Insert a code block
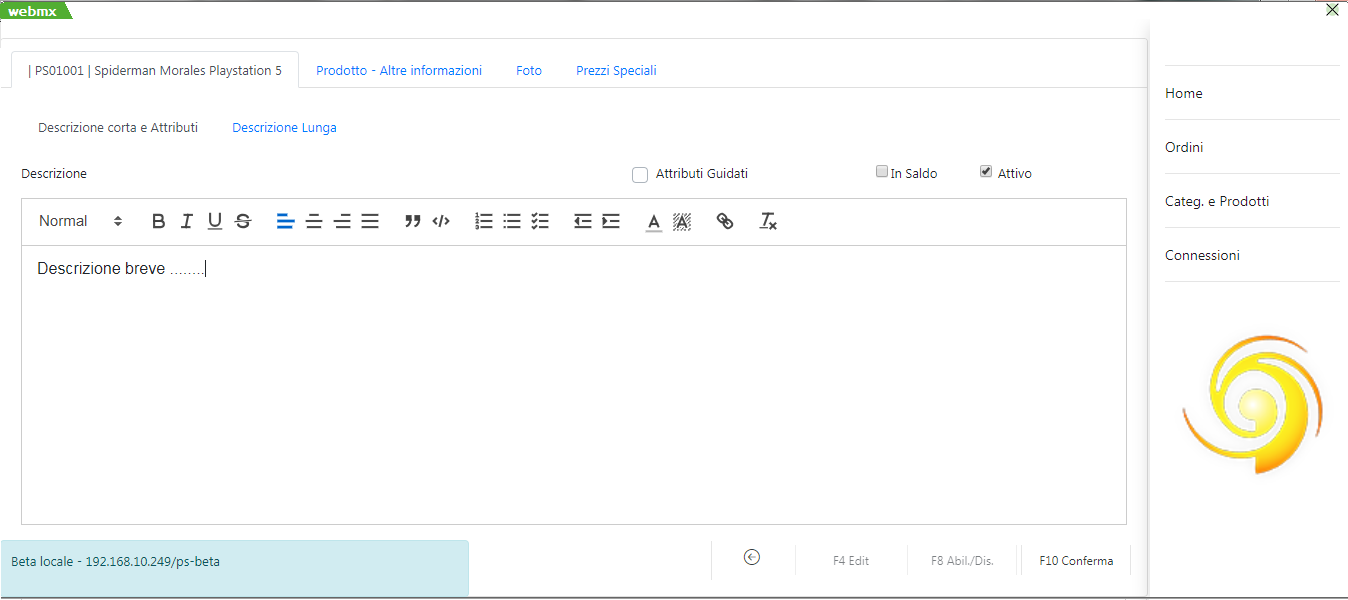1348x600 pixels. pyautogui.click(x=441, y=222)
